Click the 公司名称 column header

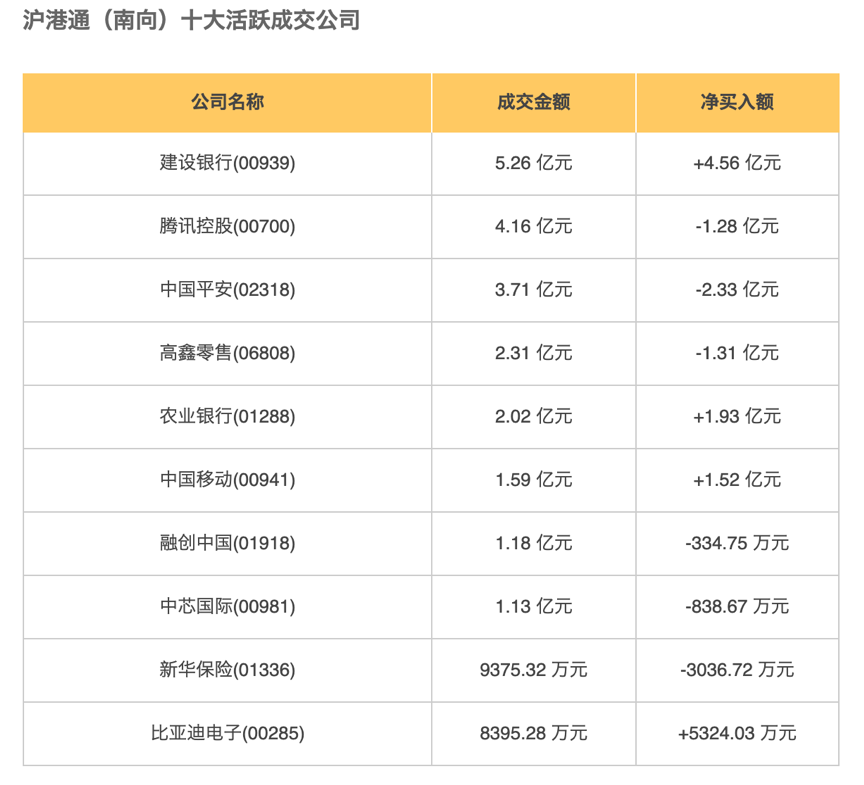coord(228,102)
